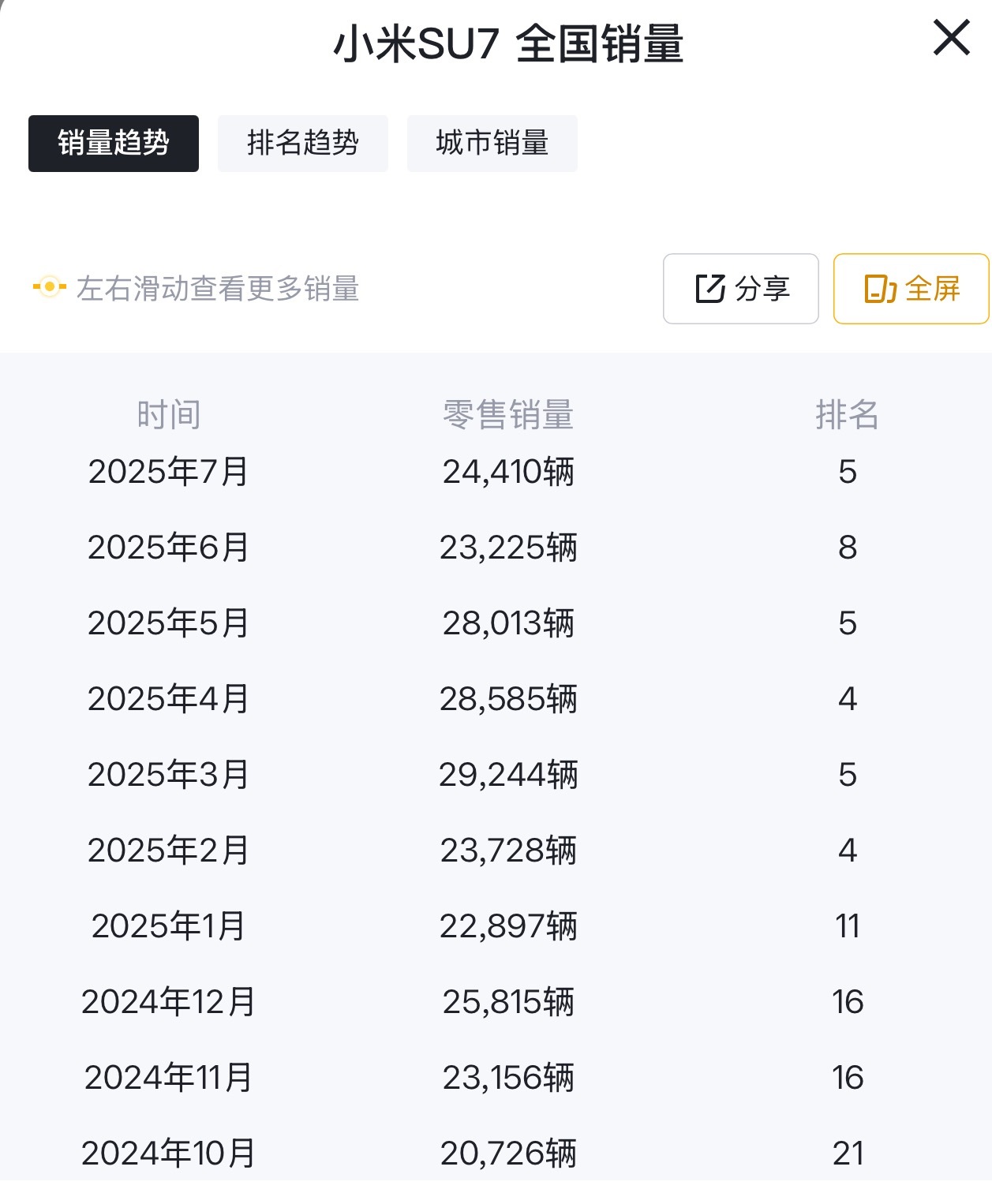Select the 2025年1月 row date
Image resolution: width=992 pixels, height=1204 pixels.
tap(169, 926)
